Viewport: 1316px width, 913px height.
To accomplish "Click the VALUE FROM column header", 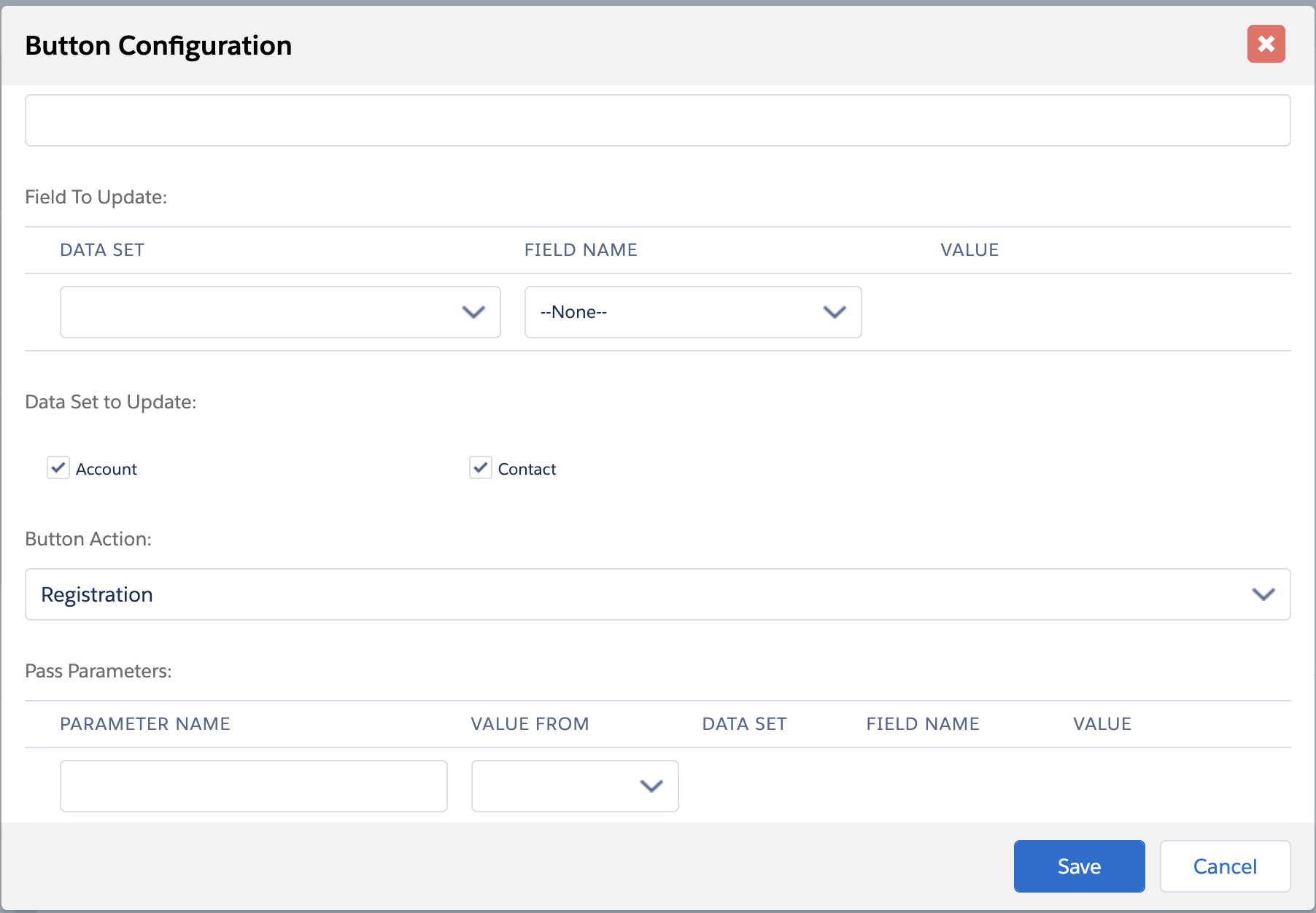I will point(530,724).
